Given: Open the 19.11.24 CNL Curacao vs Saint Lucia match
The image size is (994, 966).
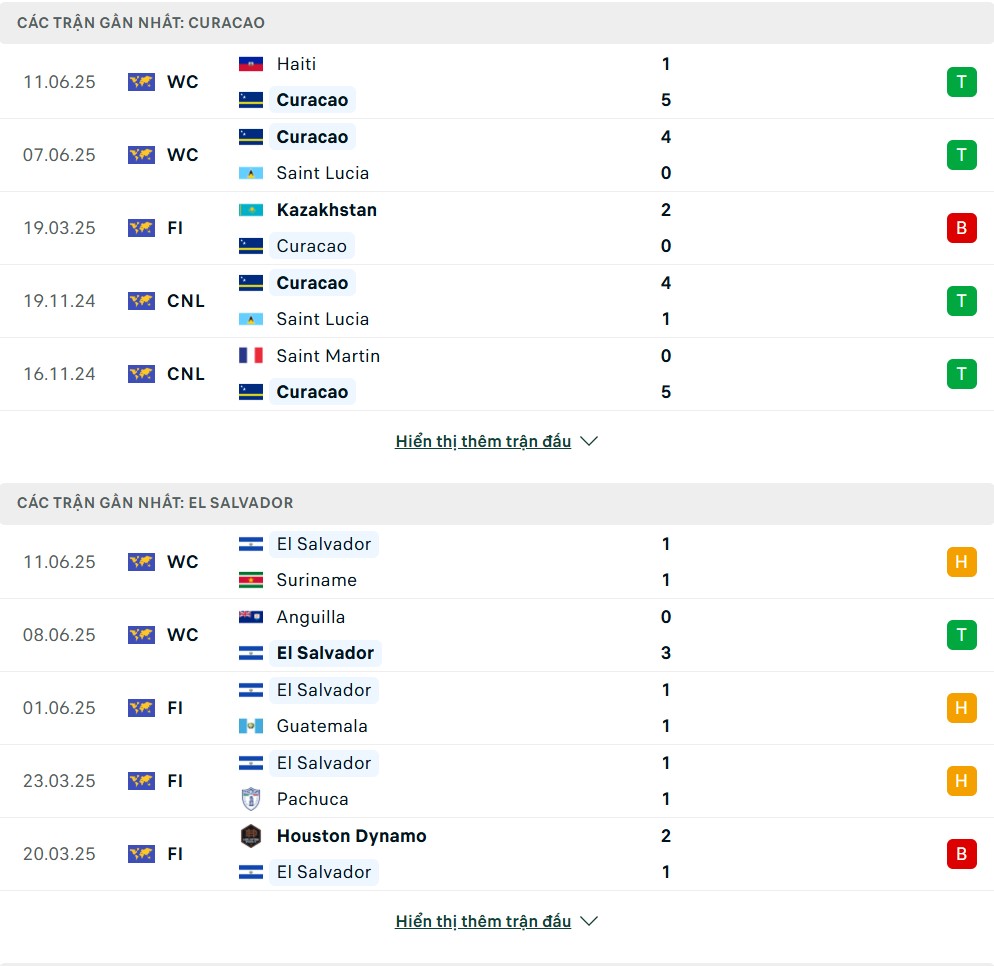Looking at the screenshot, I should [x=497, y=301].
